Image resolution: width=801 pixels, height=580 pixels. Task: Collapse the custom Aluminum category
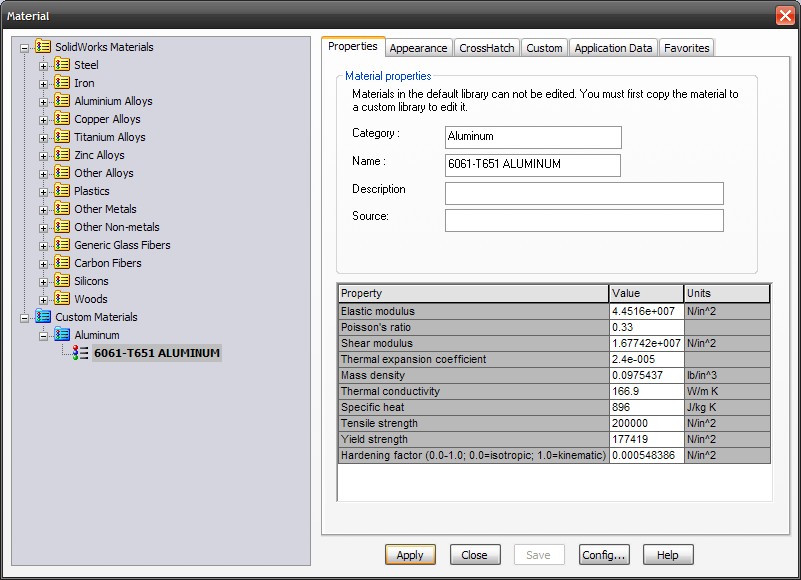43,336
